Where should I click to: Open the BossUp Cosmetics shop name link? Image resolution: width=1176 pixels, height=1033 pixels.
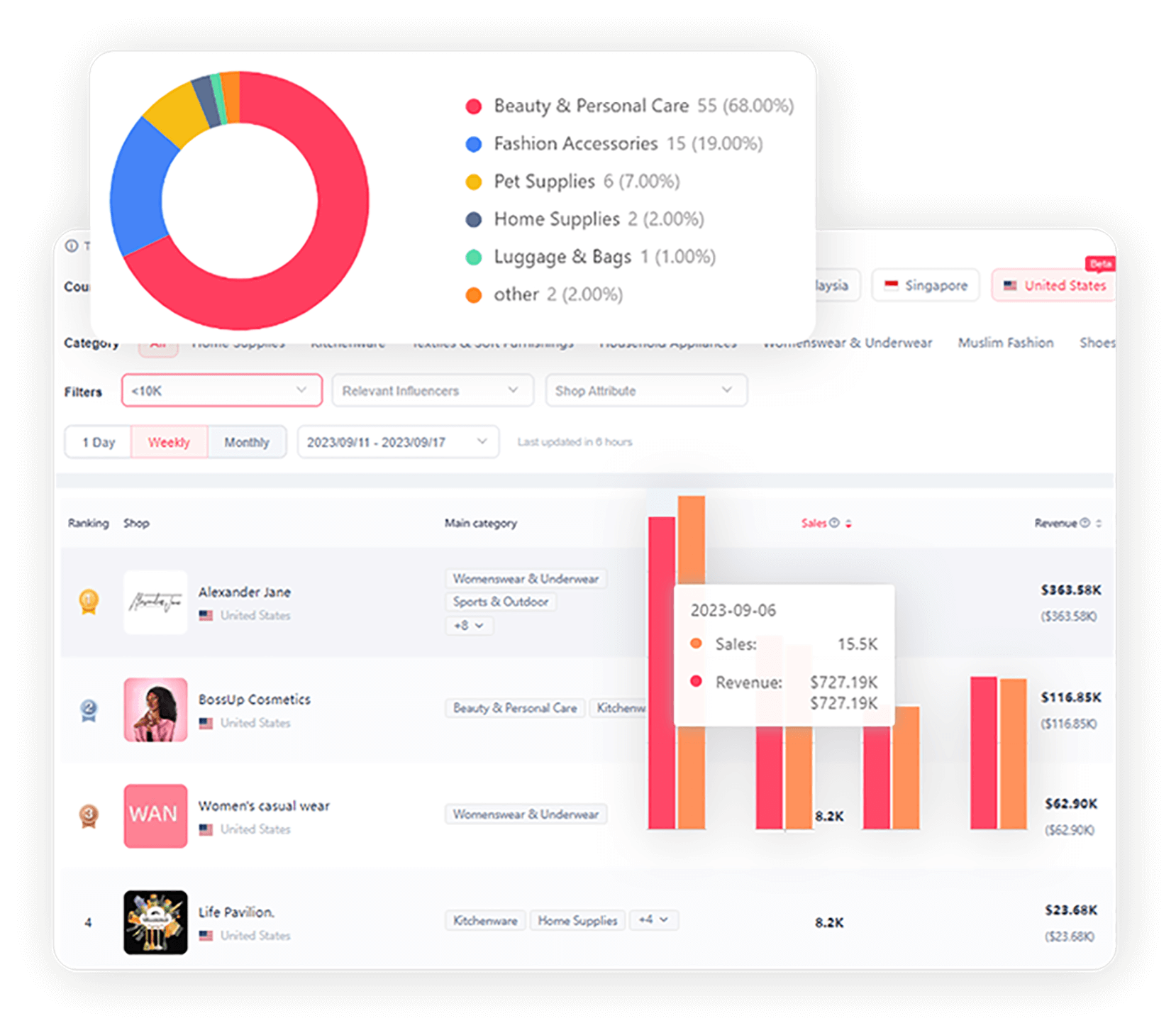255,700
